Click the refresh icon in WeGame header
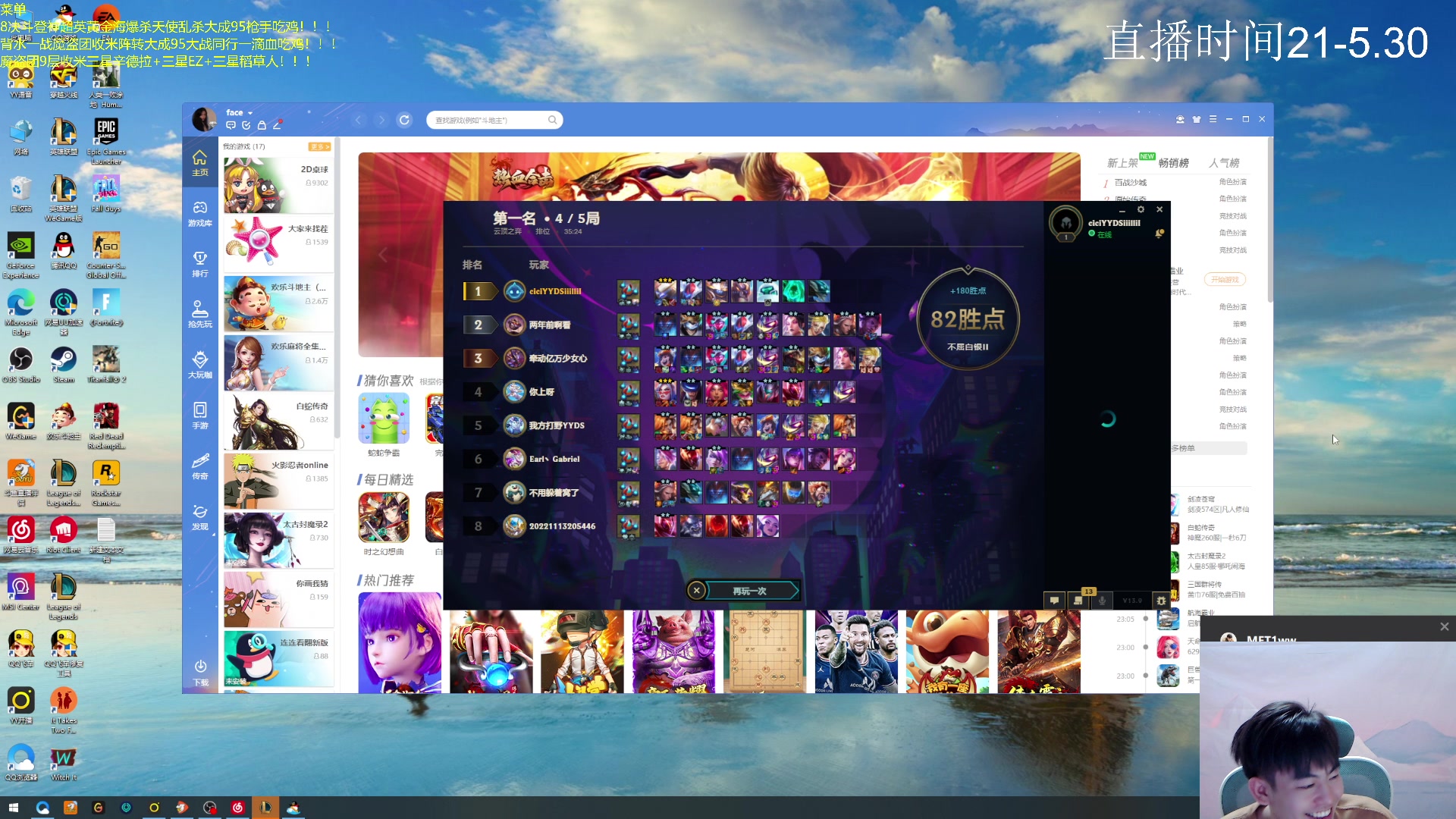This screenshot has height=819, width=1456. [x=404, y=120]
